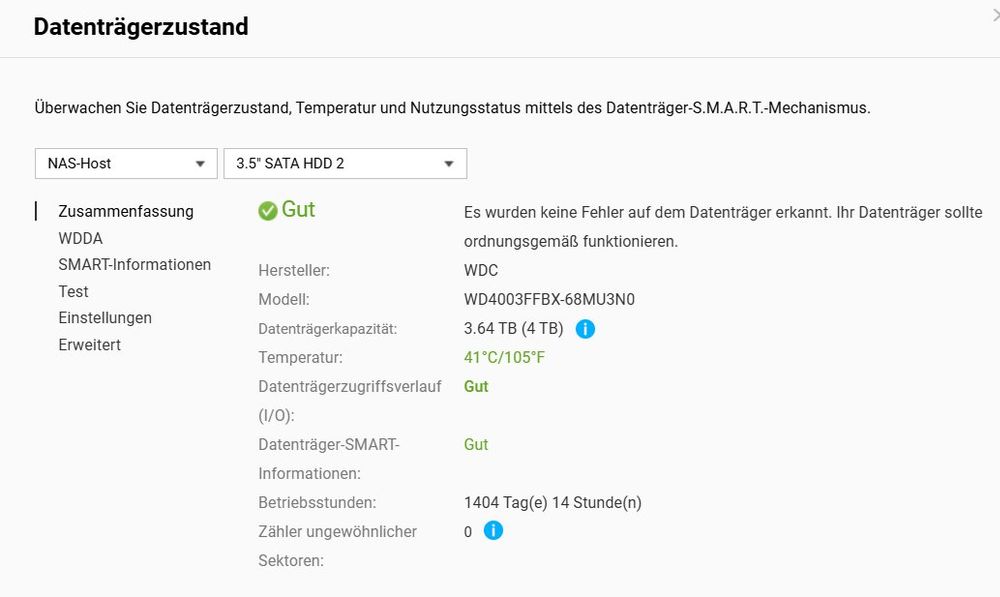
Task: Click the capacity value 3.64 TB (4 TB)
Action: click(x=513, y=329)
